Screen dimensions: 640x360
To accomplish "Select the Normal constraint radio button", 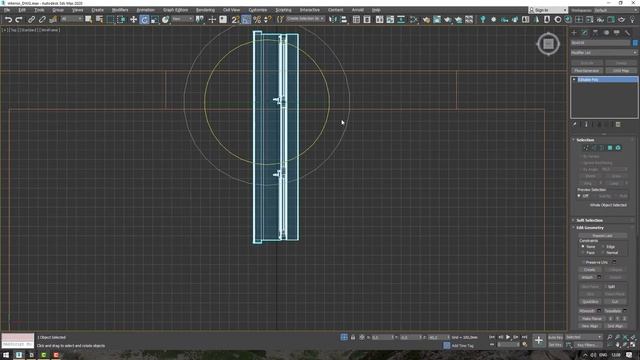I will [x=603, y=253].
